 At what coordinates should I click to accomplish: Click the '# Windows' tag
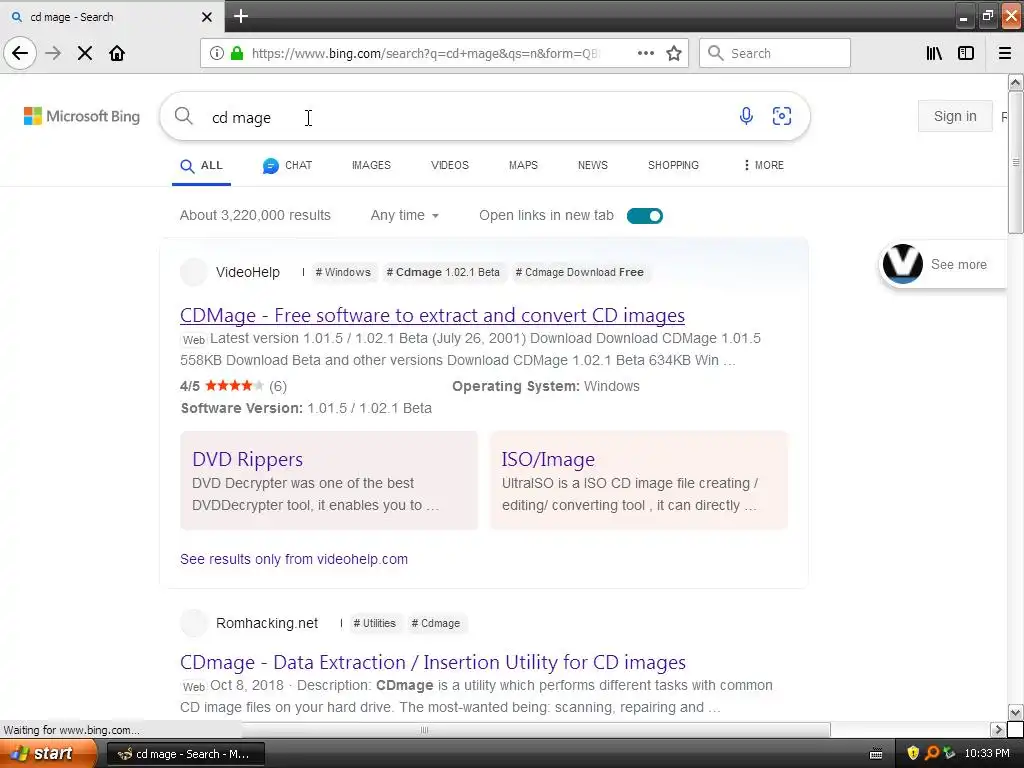click(x=342, y=272)
